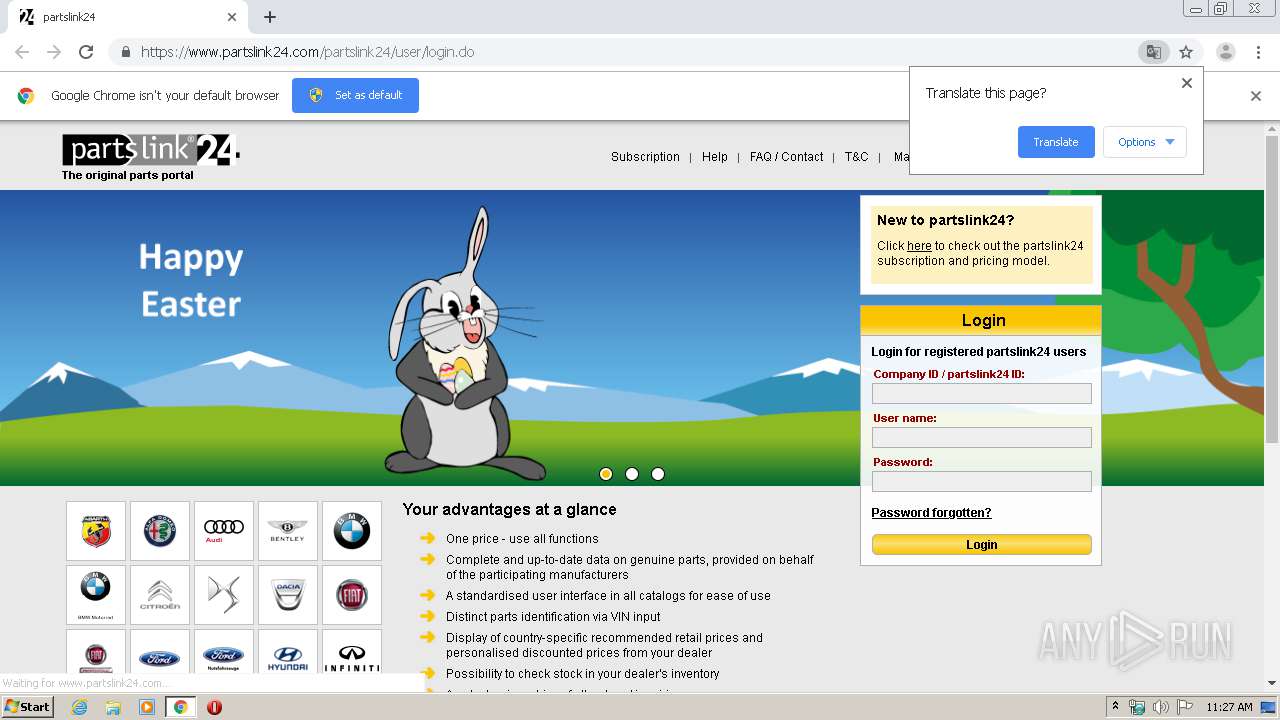
Task: Open the Hyundai brand catalog
Action: [x=288, y=652]
